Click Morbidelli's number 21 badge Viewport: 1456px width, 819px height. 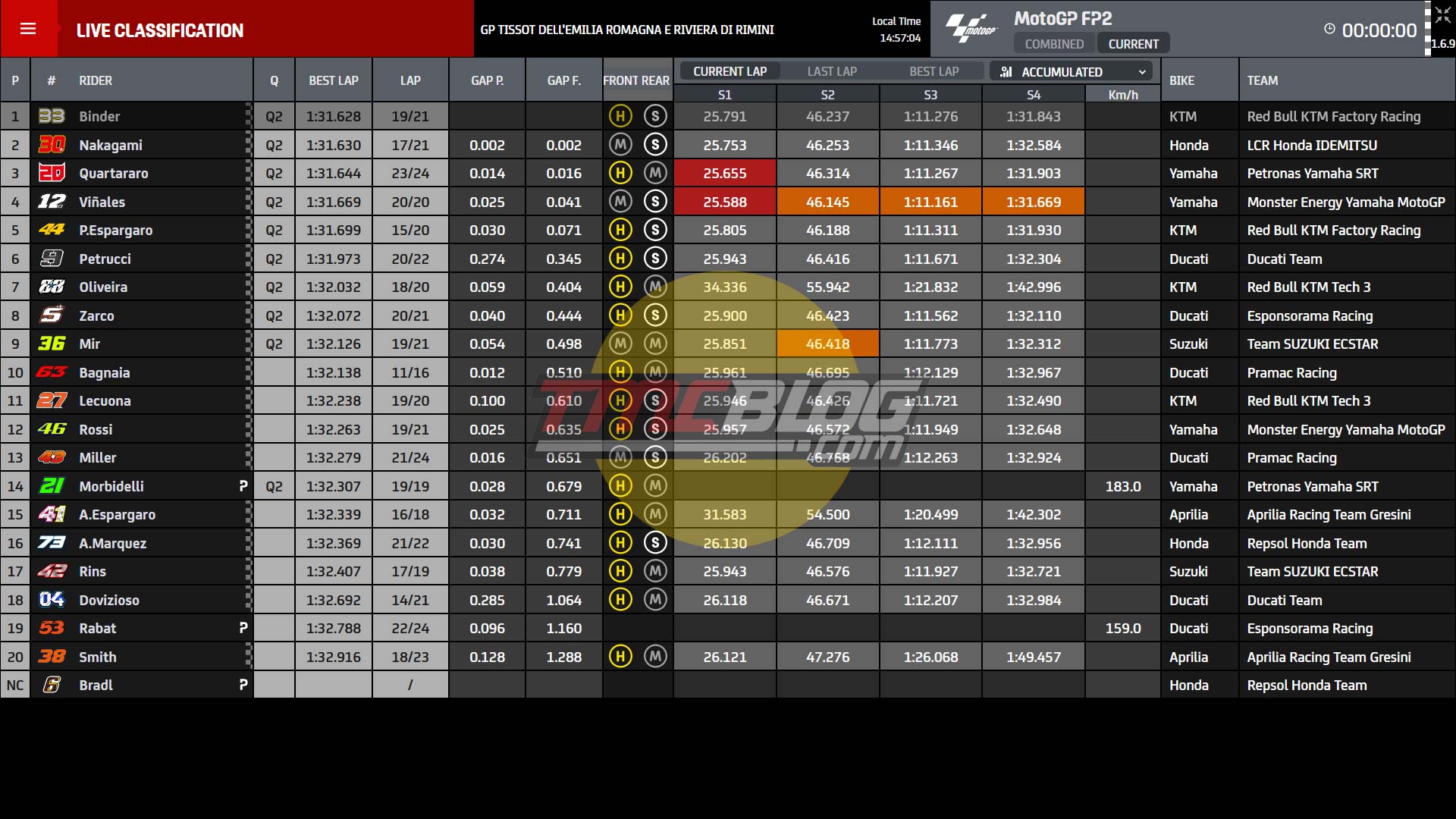click(x=52, y=486)
